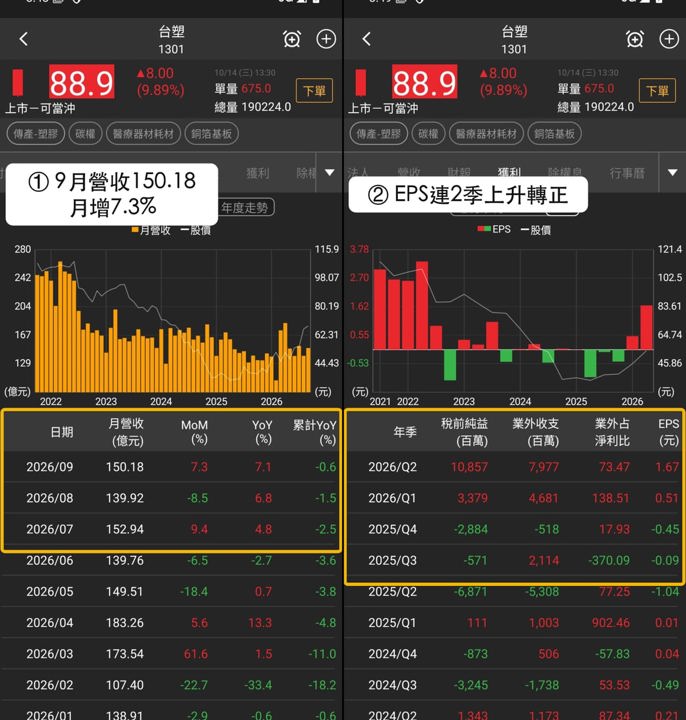Expand tab list dropdown arrow, right panel
Viewport: 686px width, 720px height.
(673, 173)
